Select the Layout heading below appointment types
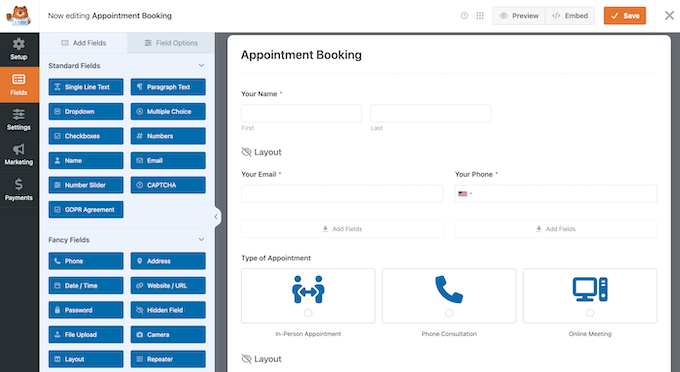The image size is (680, 372). 262,359
